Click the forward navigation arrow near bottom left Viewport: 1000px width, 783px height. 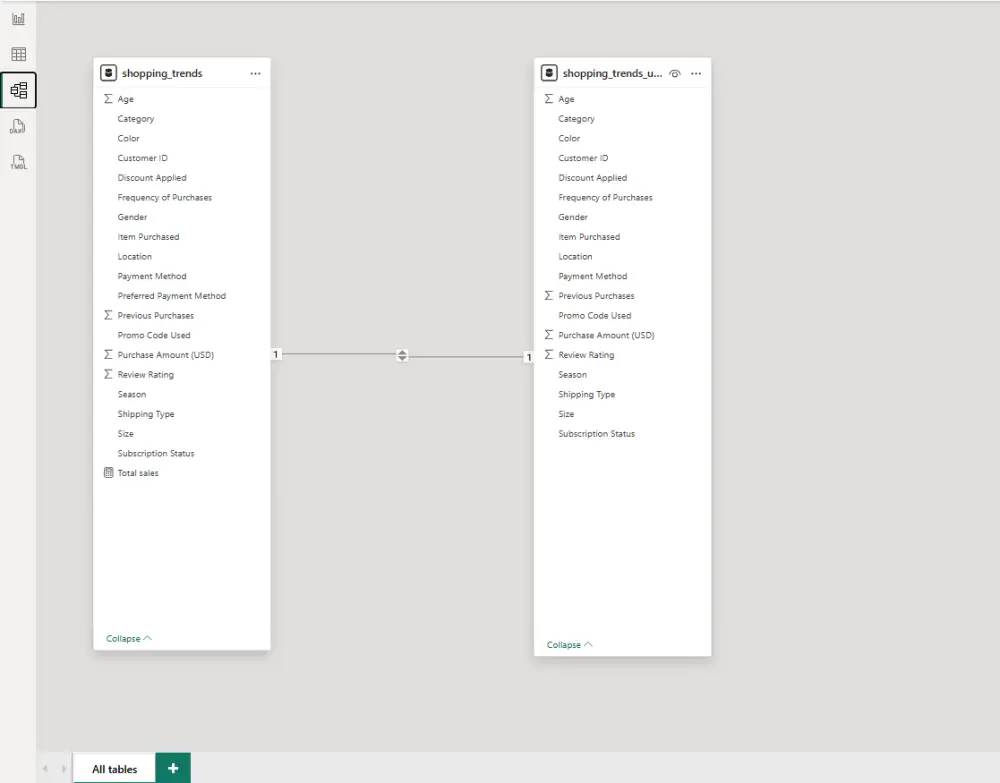click(x=59, y=768)
